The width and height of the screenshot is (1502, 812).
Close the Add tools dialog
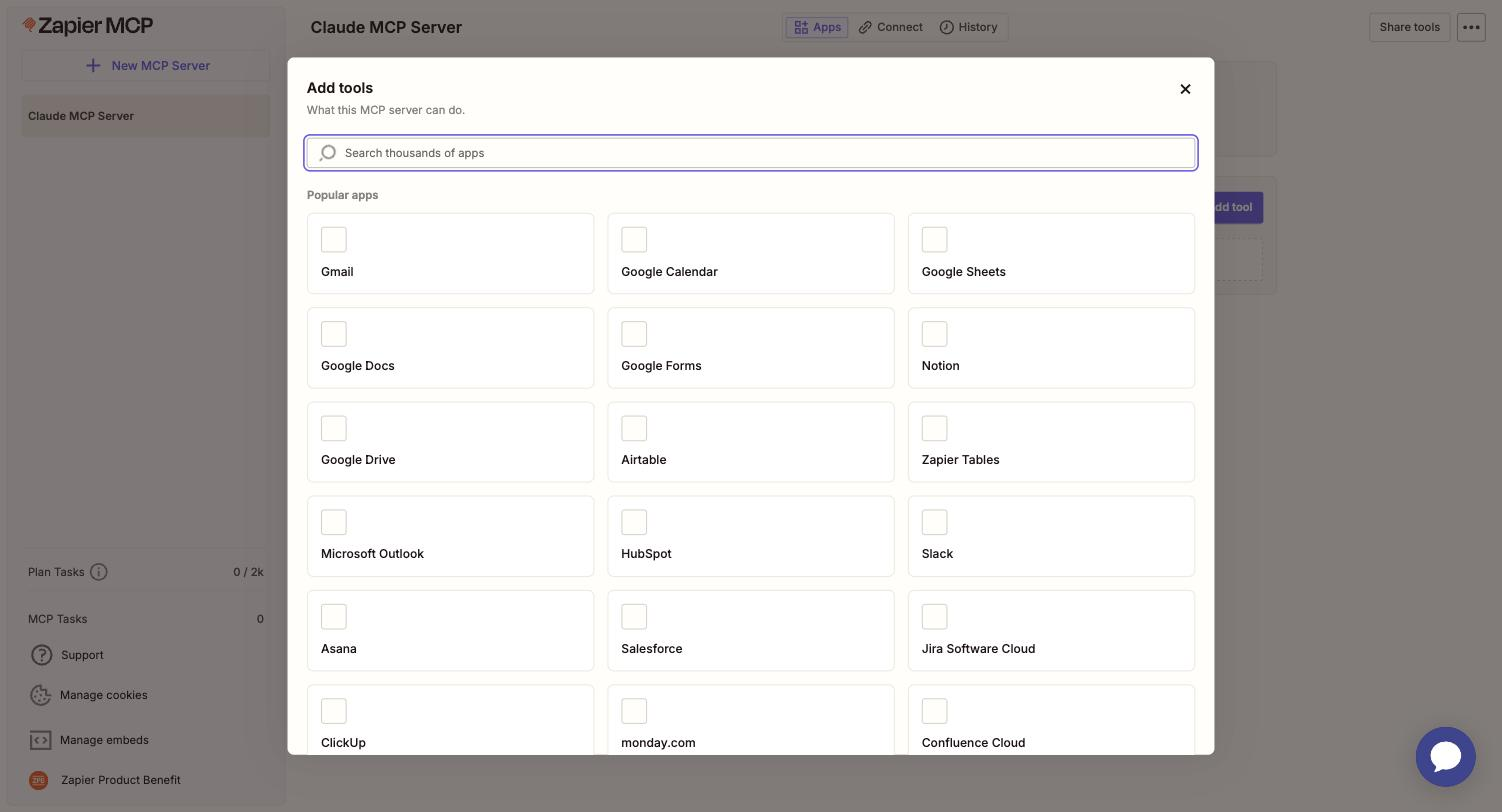click(x=1185, y=89)
